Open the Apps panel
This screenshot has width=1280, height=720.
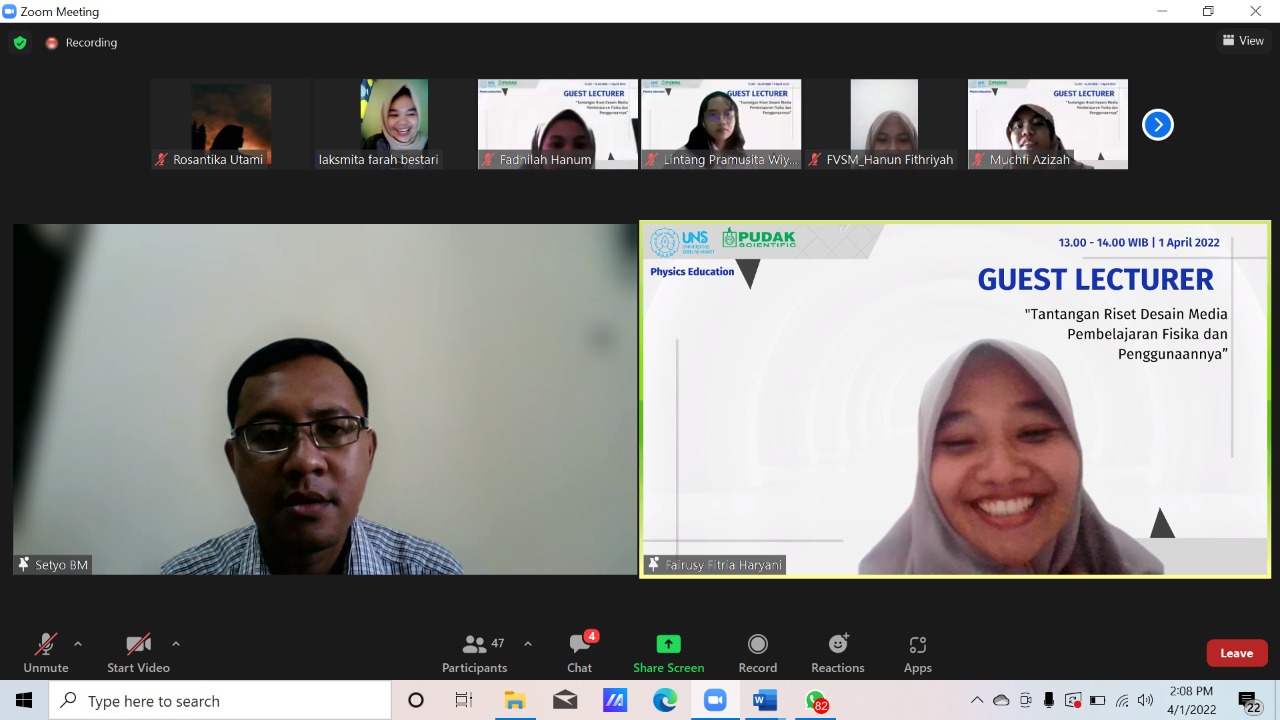click(917, 652)
